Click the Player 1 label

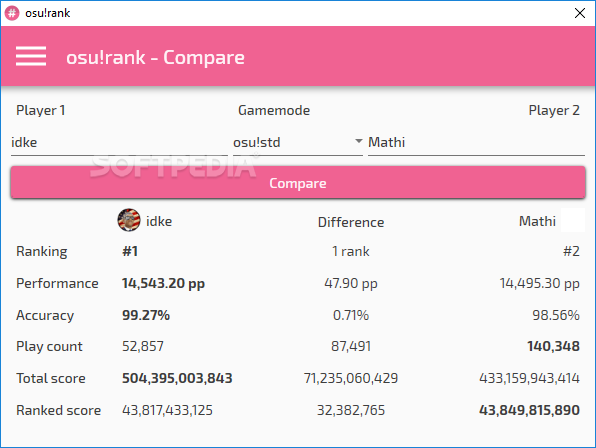click(41, 111)
